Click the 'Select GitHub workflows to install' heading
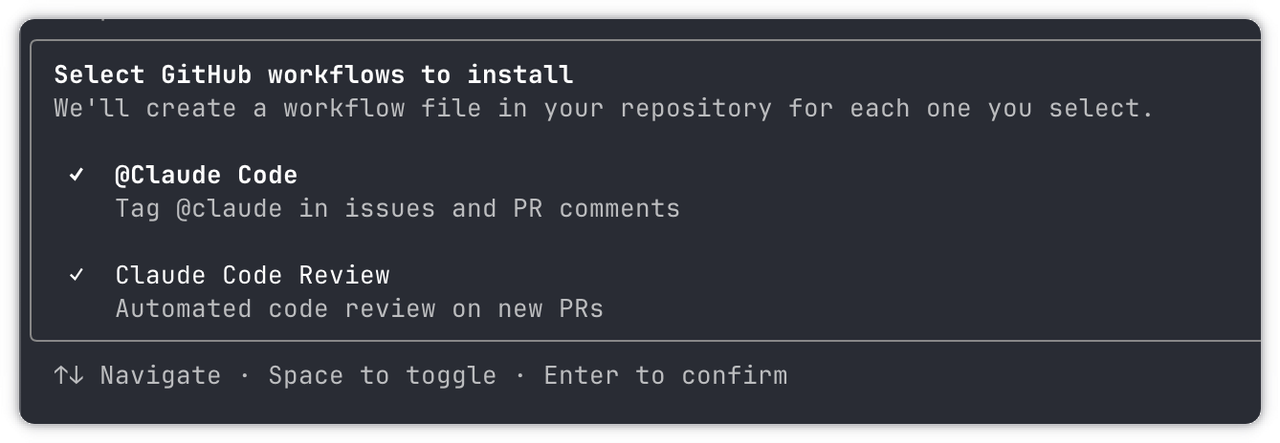1280x443 pixels. pyautogui.click(x=313, y=75)
